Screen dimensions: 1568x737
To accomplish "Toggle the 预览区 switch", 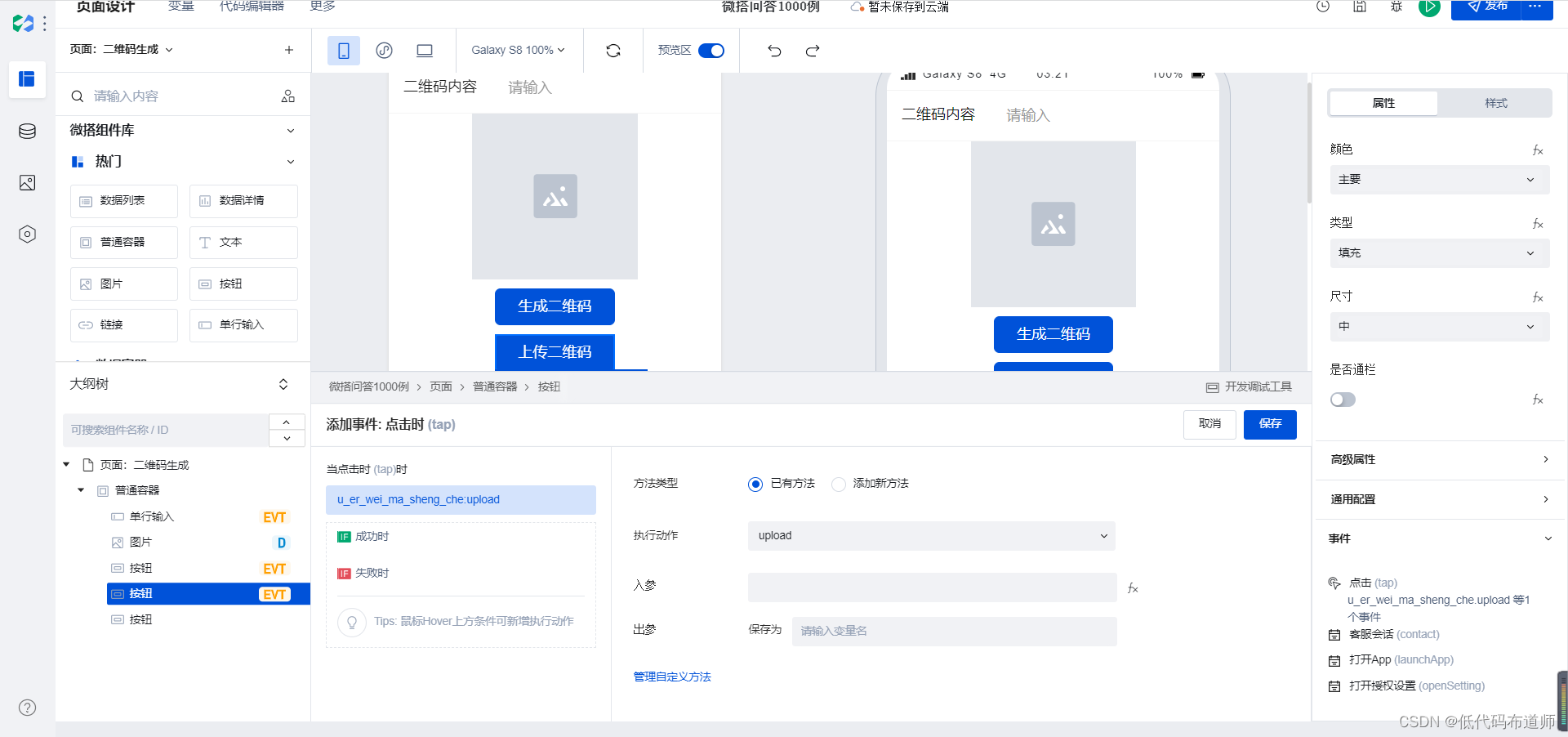I will tap(711, 51).
